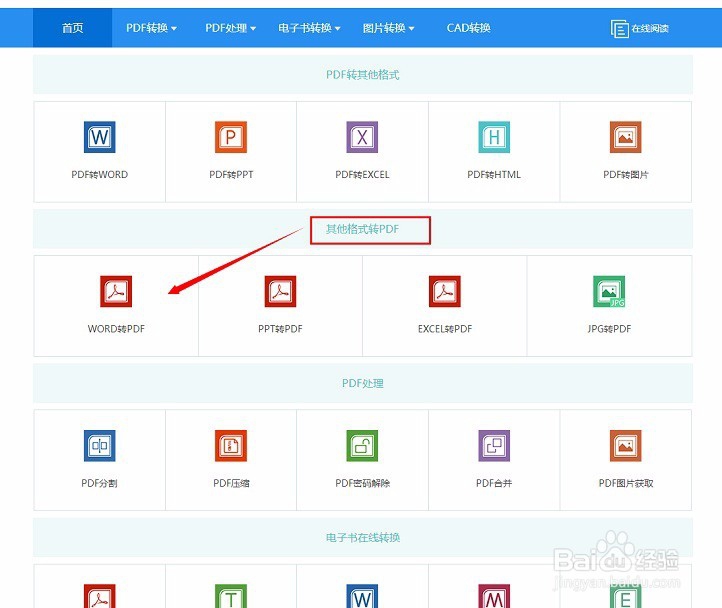Expand the PDF处理 dropdown menu

click(231, 28)
